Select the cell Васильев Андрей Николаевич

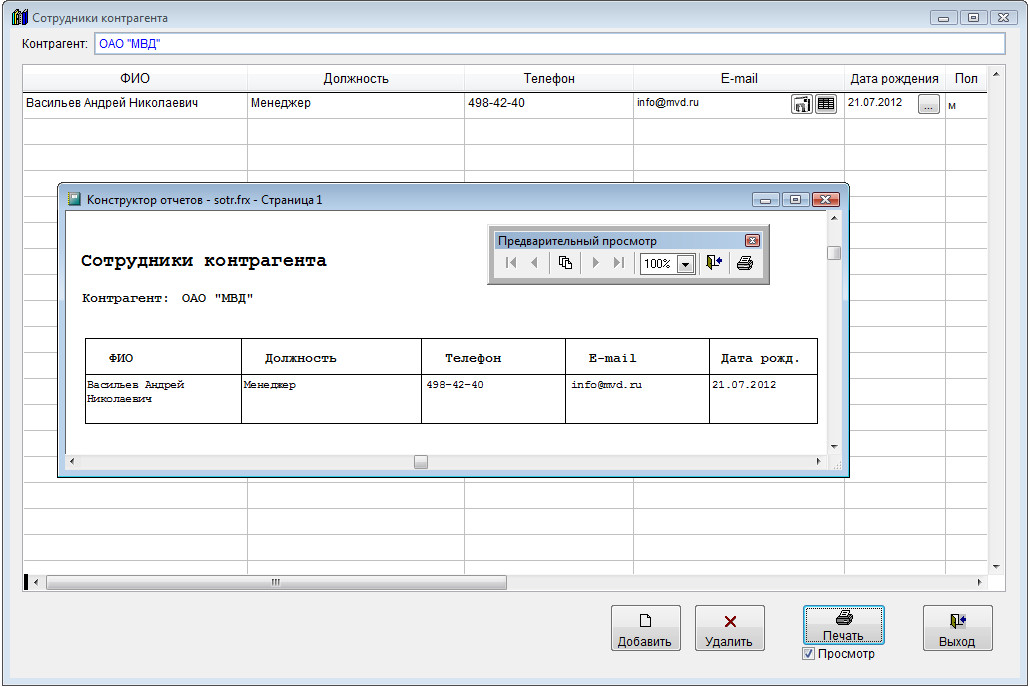point(135,105)
